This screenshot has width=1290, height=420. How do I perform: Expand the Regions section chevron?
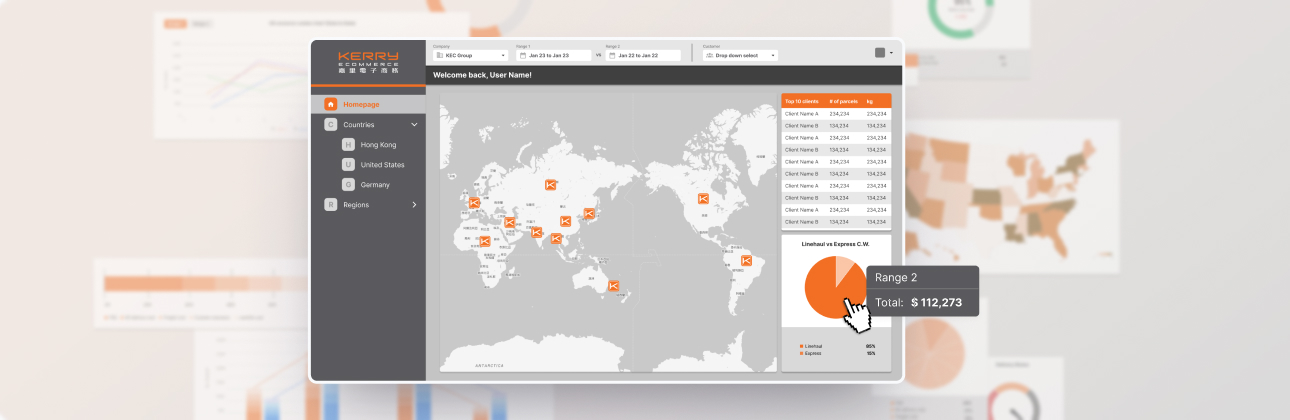pos(414,205)
